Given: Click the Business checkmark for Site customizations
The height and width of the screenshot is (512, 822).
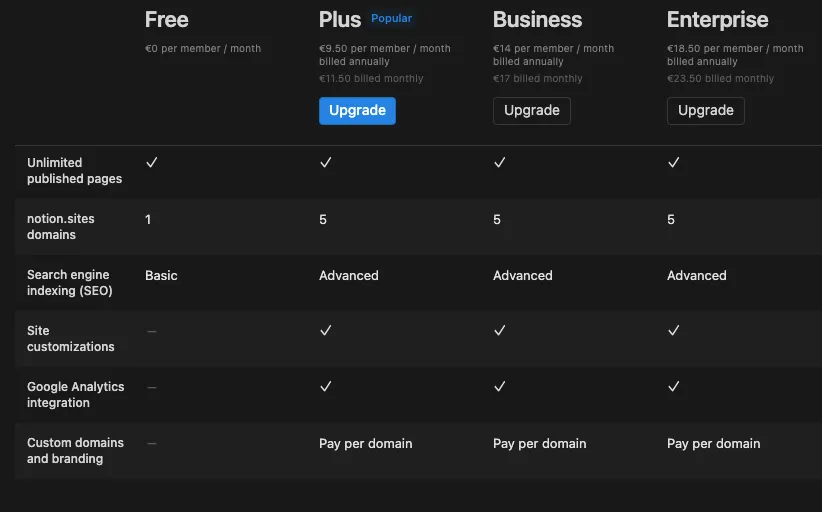Looking at the screenshot, I should 500,330.
